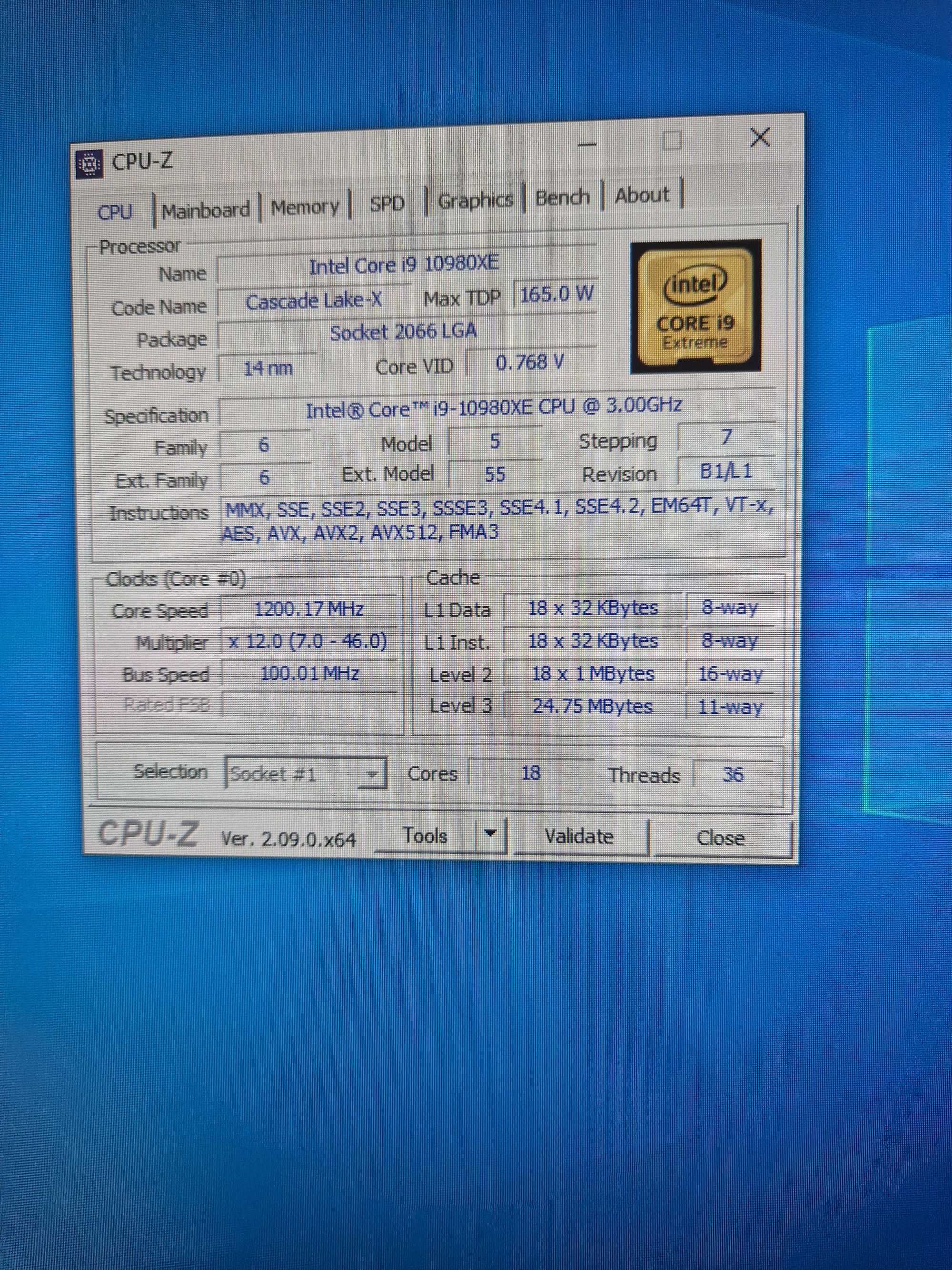Select the Cascade Lake-X code name value

pyautogui.click(x=315, y=300)
